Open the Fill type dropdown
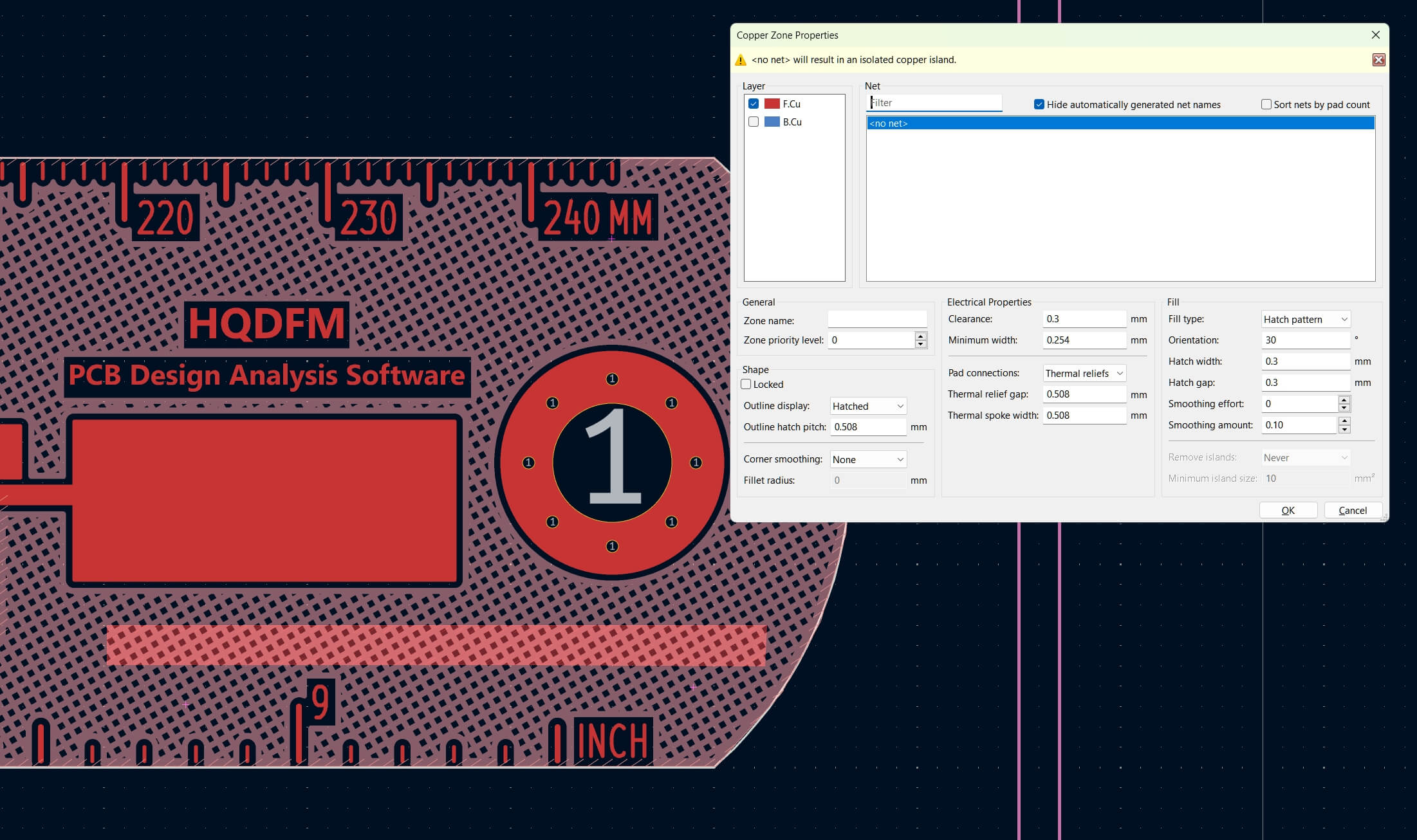Image resolution: width=1417 pixels, height=840 pixels. (1305, 319)
